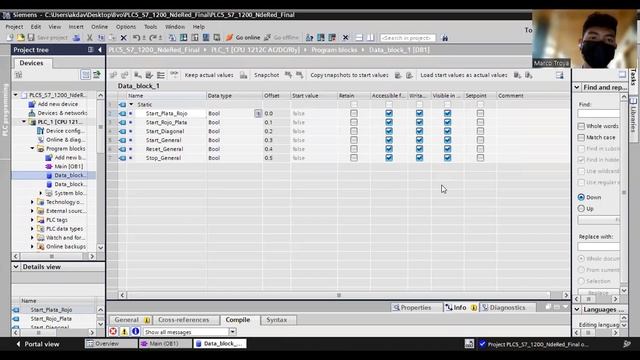Toggle Visible in HMI checkbox for Start_General
The image size is (640, 360).
447,140
